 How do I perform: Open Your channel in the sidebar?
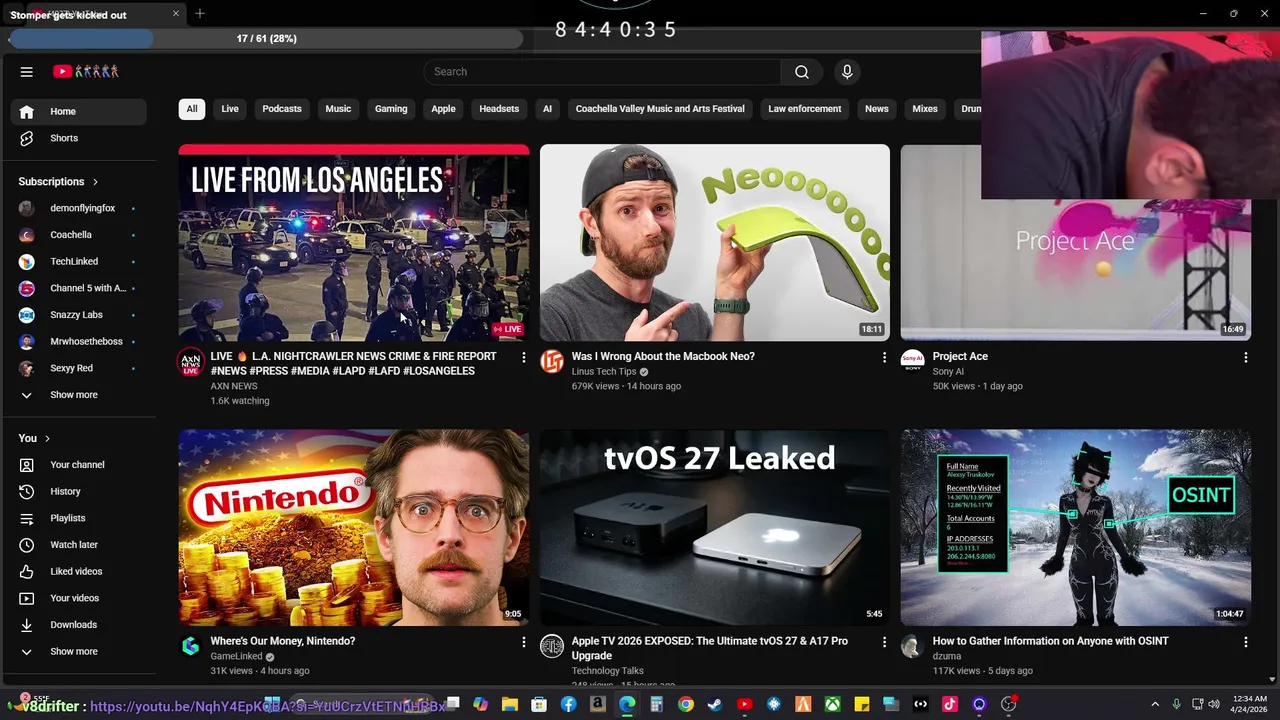coord(78,465)
